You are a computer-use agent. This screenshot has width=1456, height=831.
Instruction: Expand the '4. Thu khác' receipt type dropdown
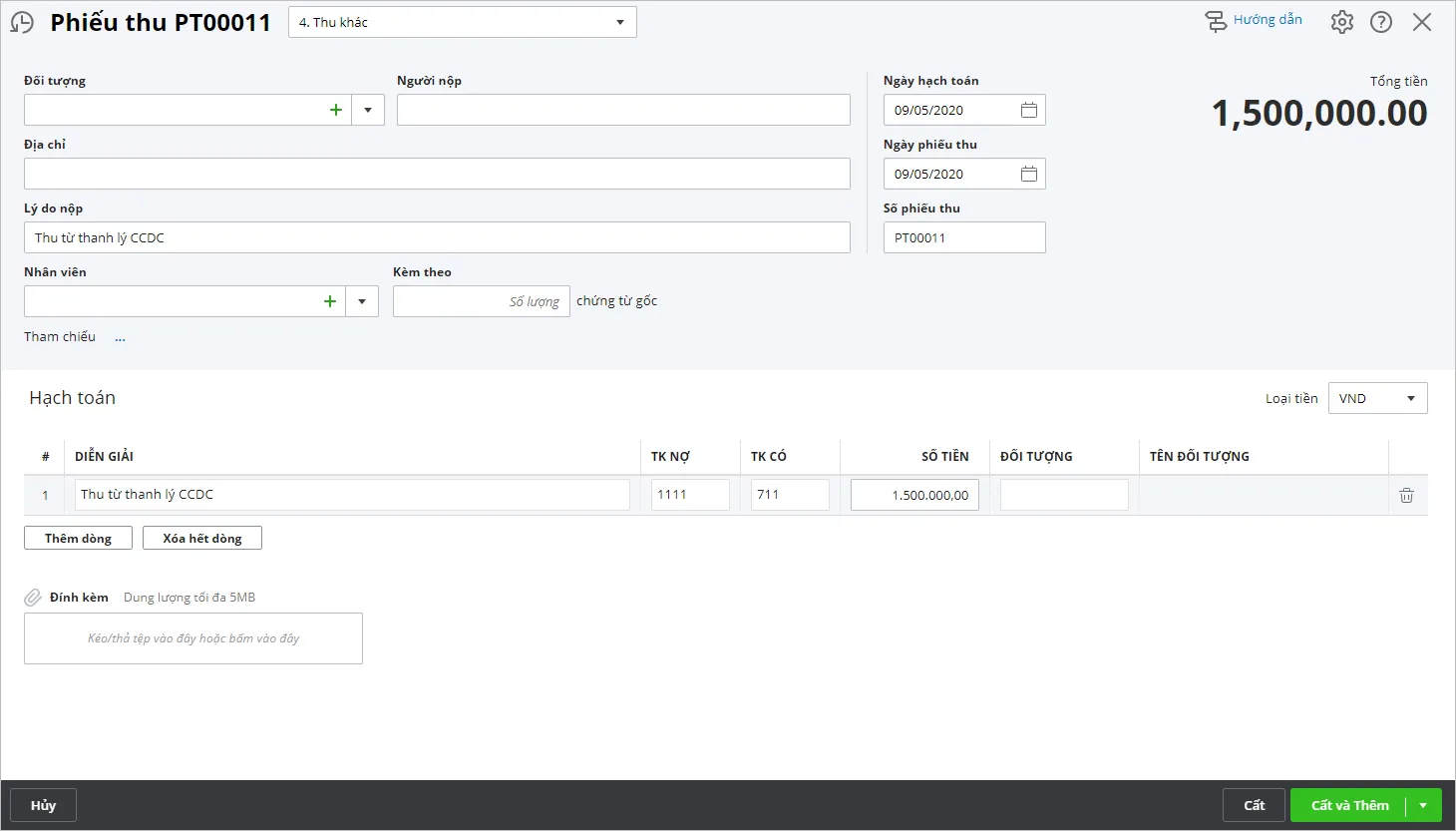[x=619, y=22]
